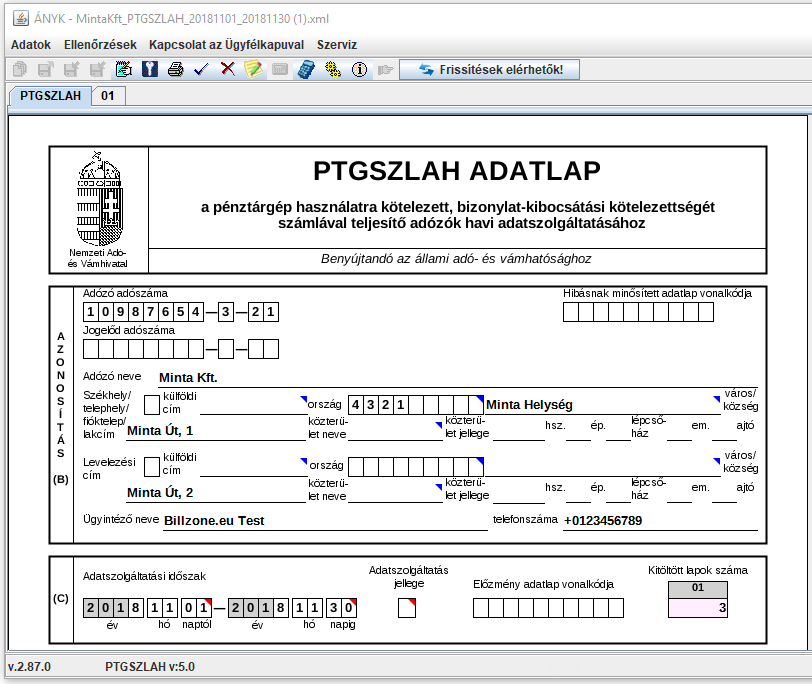The image size is (812, 684).
Task: Tick külföldi cím checkbox in the Székhely row
Action: click(x=152, y=404)
